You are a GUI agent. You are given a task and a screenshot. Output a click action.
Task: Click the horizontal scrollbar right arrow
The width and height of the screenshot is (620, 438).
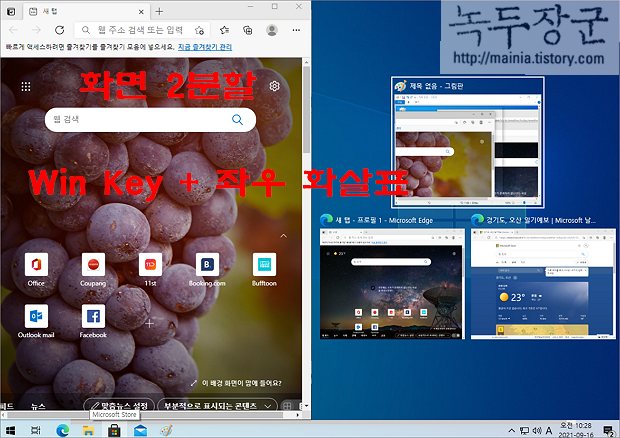(298, 415)
